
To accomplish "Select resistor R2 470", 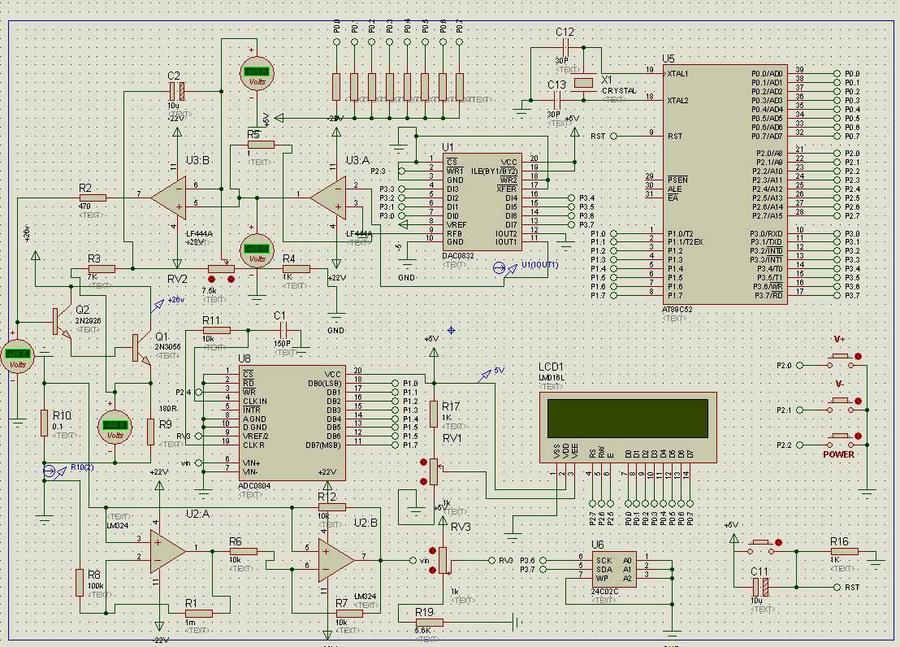I will pyautogui.click(x=92, y=198).
